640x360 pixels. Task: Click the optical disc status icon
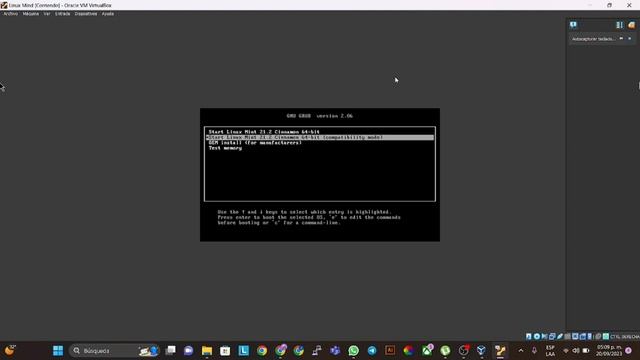coord(537,336)
